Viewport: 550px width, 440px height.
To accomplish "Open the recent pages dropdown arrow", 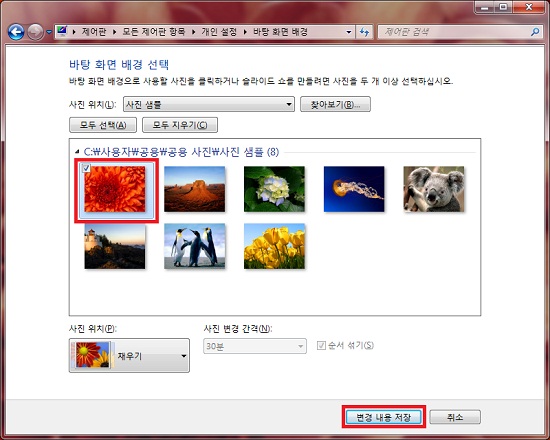I will click(49, 33).
